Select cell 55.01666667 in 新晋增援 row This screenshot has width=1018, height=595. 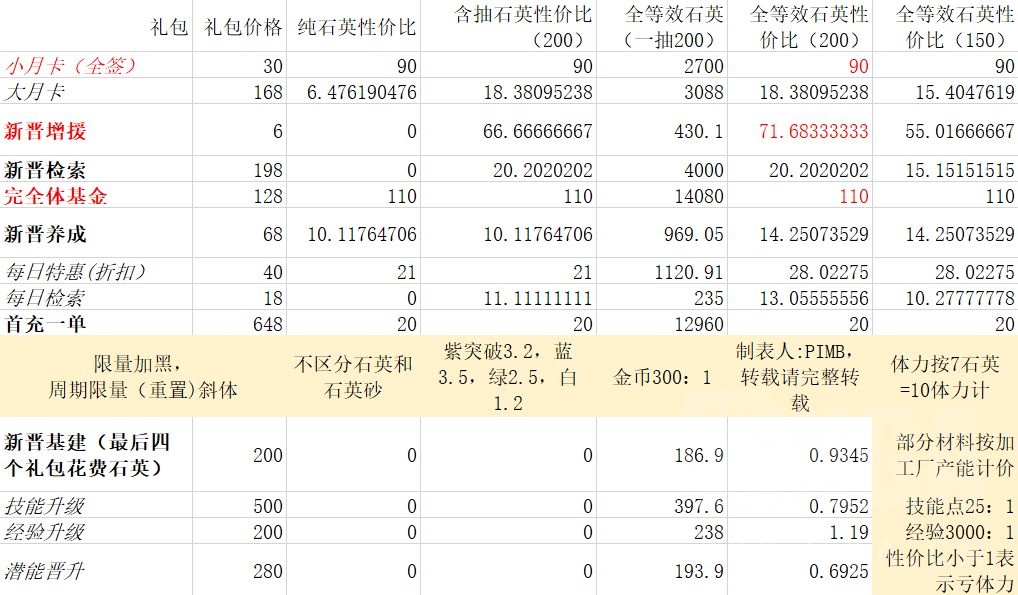tap(945, 130)
